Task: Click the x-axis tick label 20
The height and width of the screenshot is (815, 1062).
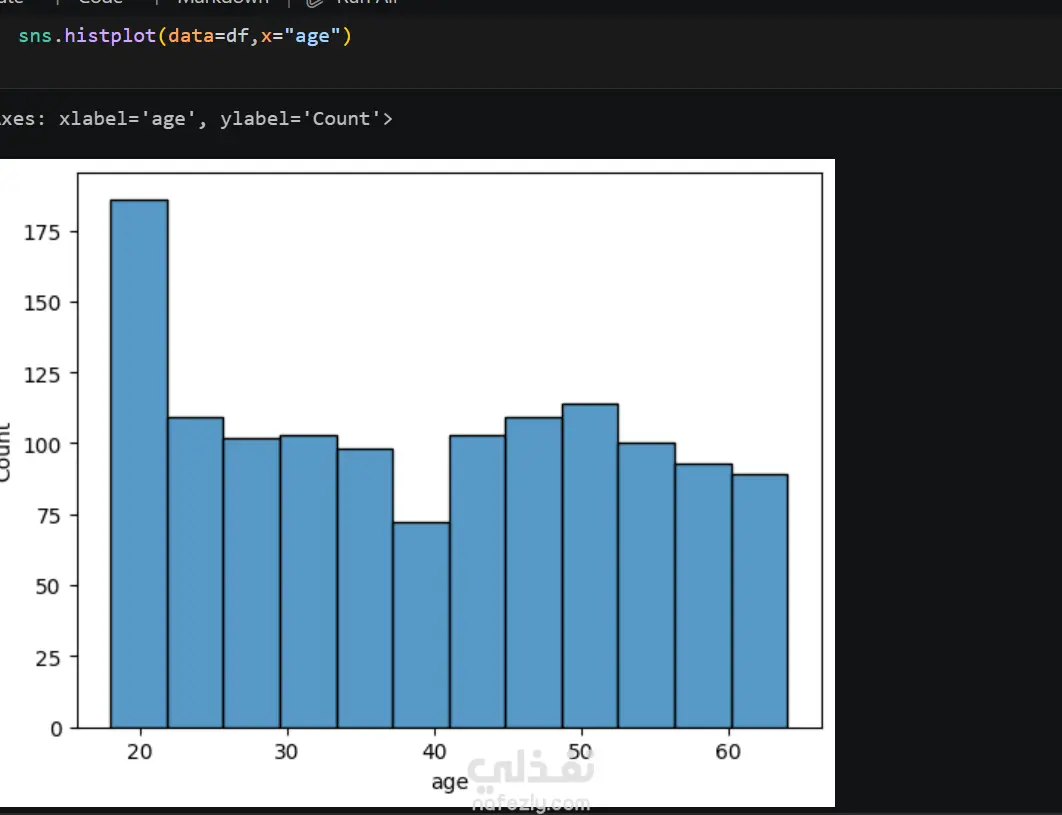Action: click(140, 751)
